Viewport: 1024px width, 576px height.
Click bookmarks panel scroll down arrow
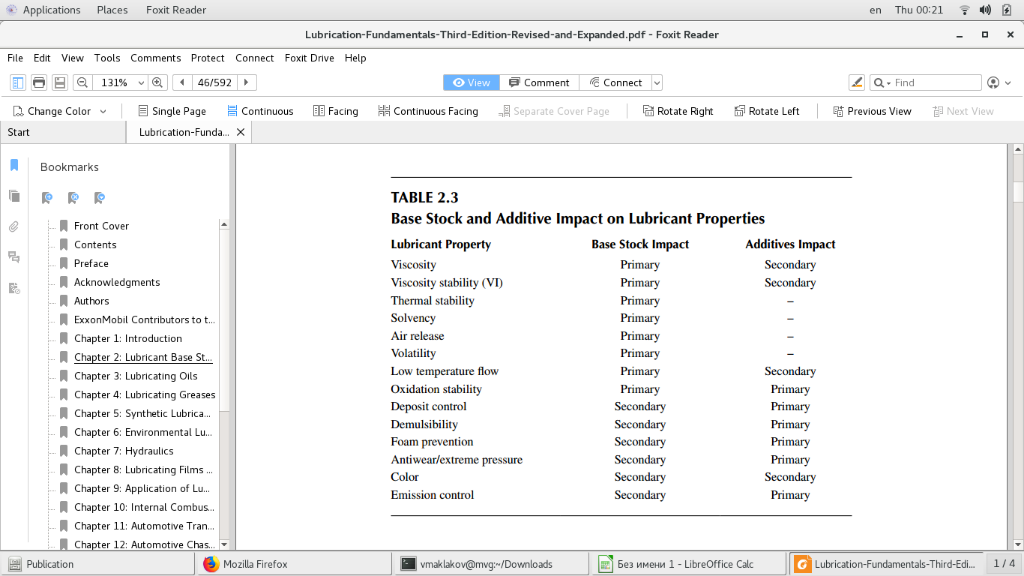pos(224,544)
